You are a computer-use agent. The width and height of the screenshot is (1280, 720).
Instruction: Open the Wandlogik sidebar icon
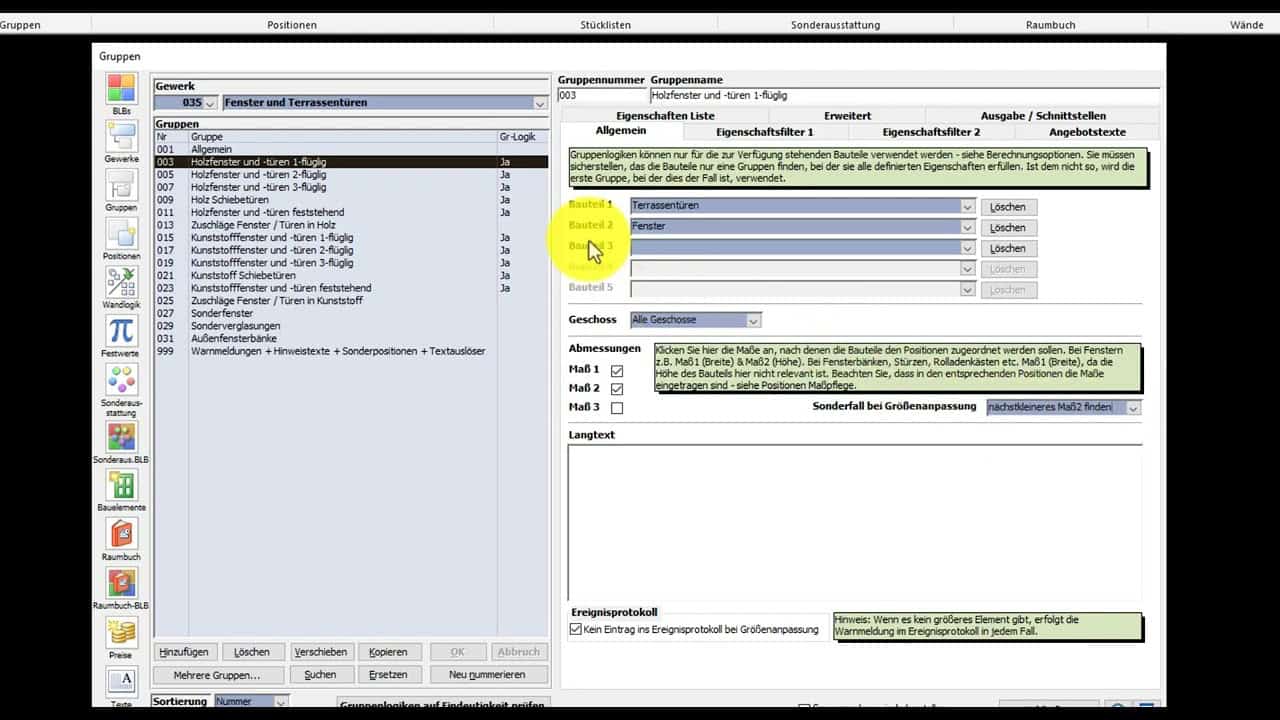point(121,282)
